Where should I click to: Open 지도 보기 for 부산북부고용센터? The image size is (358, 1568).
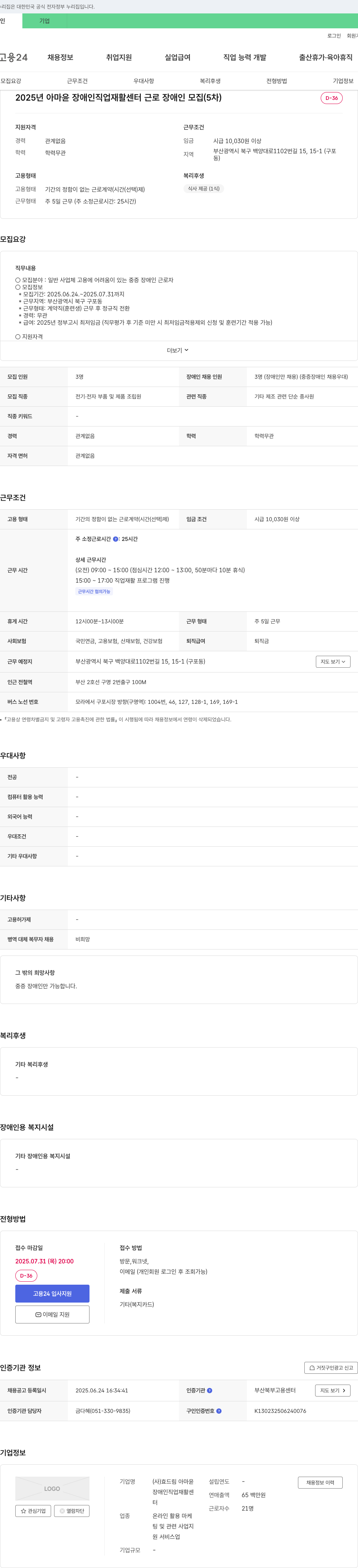(x=332, y=1390)
